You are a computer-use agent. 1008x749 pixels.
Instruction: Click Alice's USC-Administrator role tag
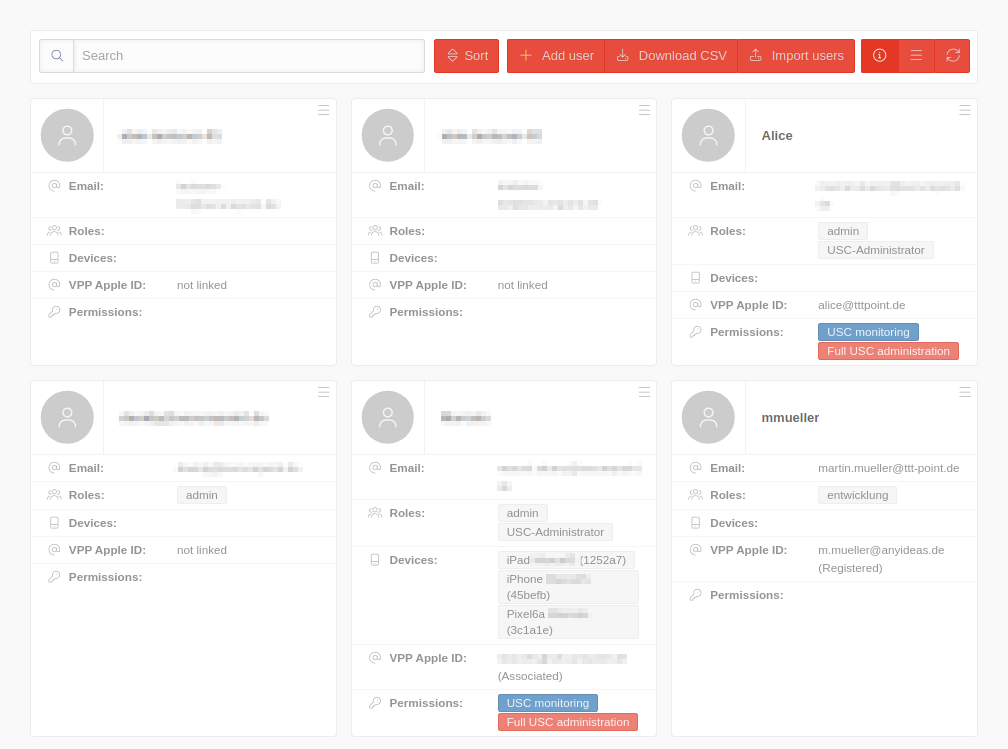875,250
